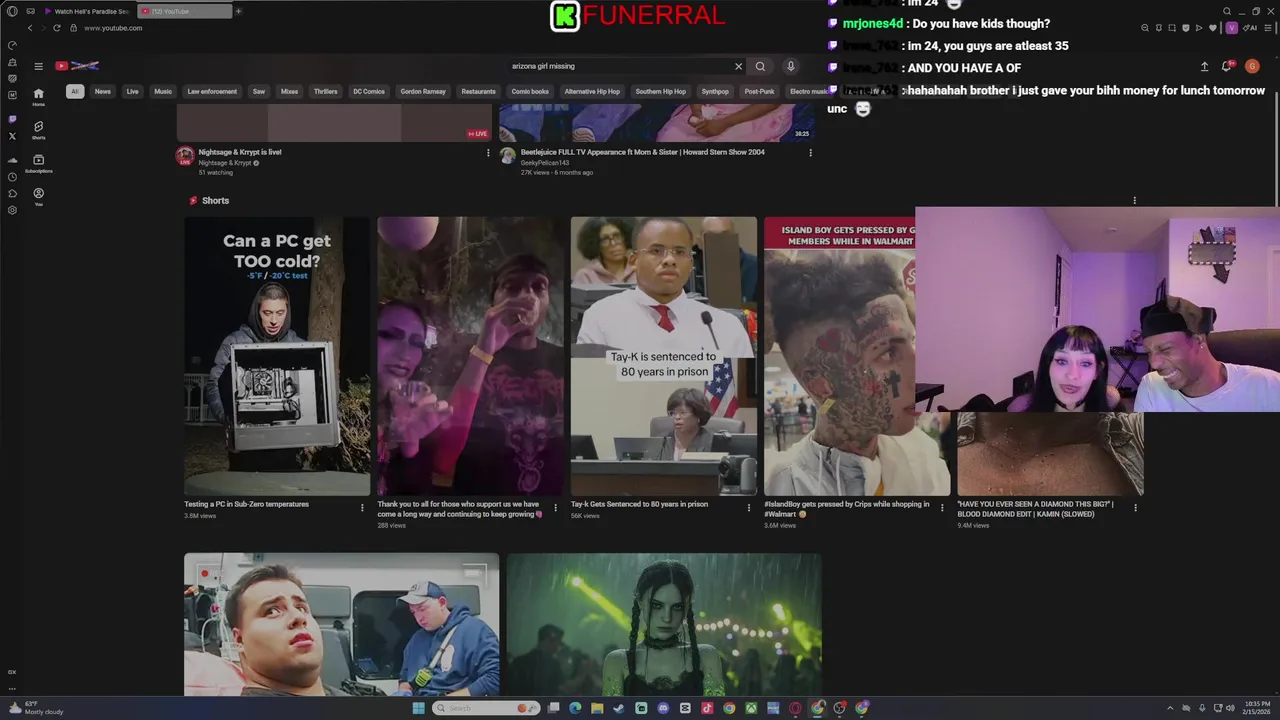The image size is (1280, 720).
Task: Open Discord from the taskbar
Action: point(663,708)
